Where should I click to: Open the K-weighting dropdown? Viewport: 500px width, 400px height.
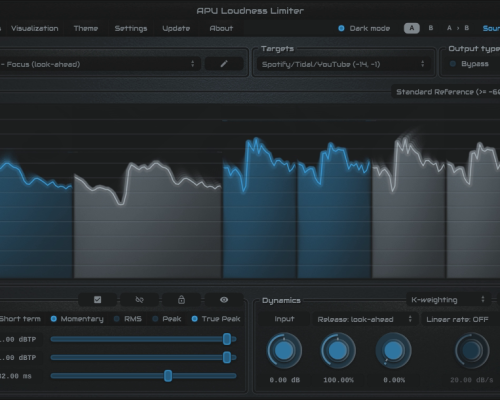pyautogui.click(x=448, y=300)
